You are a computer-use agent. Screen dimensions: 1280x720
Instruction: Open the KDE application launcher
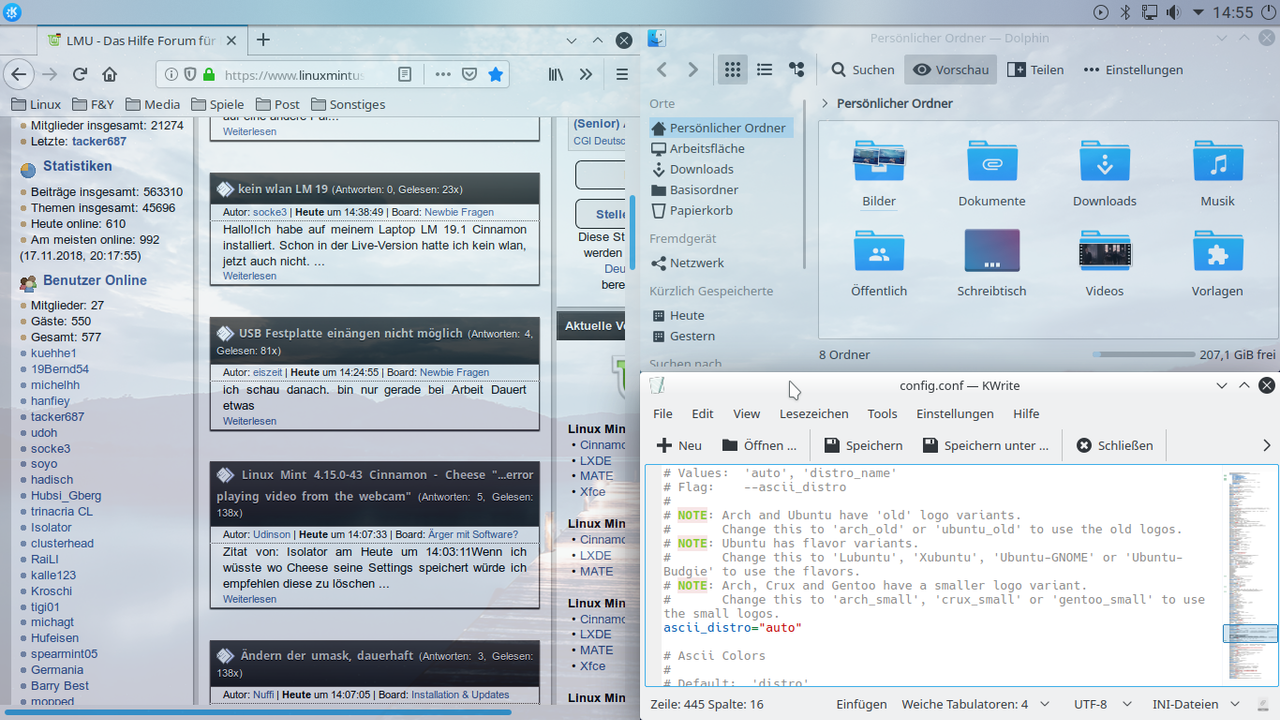point(13,12)
